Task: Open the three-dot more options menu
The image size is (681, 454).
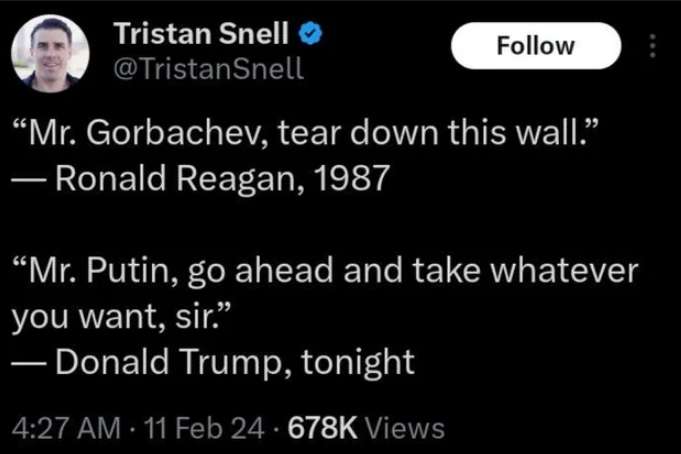Action: [x=653, y=46]
